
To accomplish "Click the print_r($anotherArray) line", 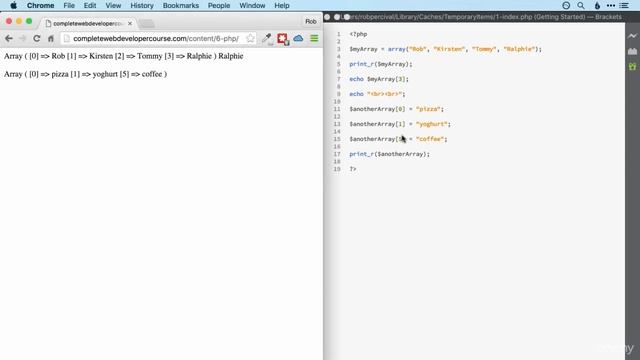I will (x=389, y=154).
